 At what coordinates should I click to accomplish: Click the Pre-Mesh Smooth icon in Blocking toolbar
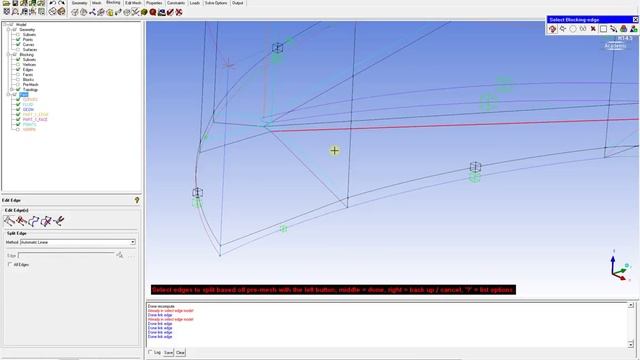(162, 12)
